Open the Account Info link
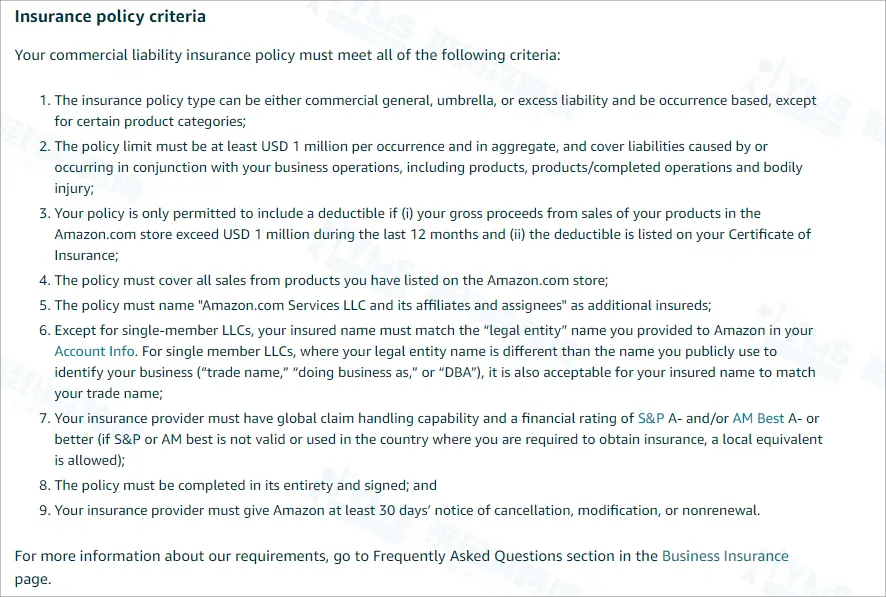The width and height of the screenshot is (886, 597). (94, 351)
